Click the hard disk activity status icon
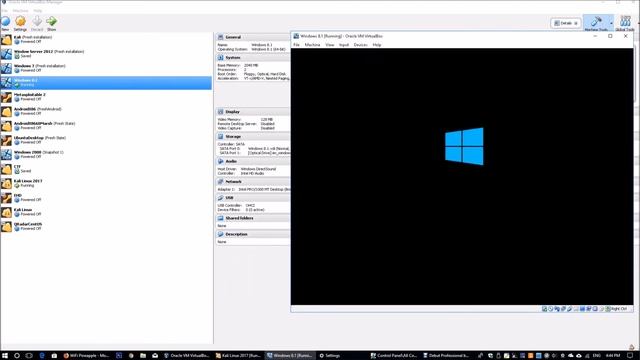The image size is (640, 360). click(544, 309)
